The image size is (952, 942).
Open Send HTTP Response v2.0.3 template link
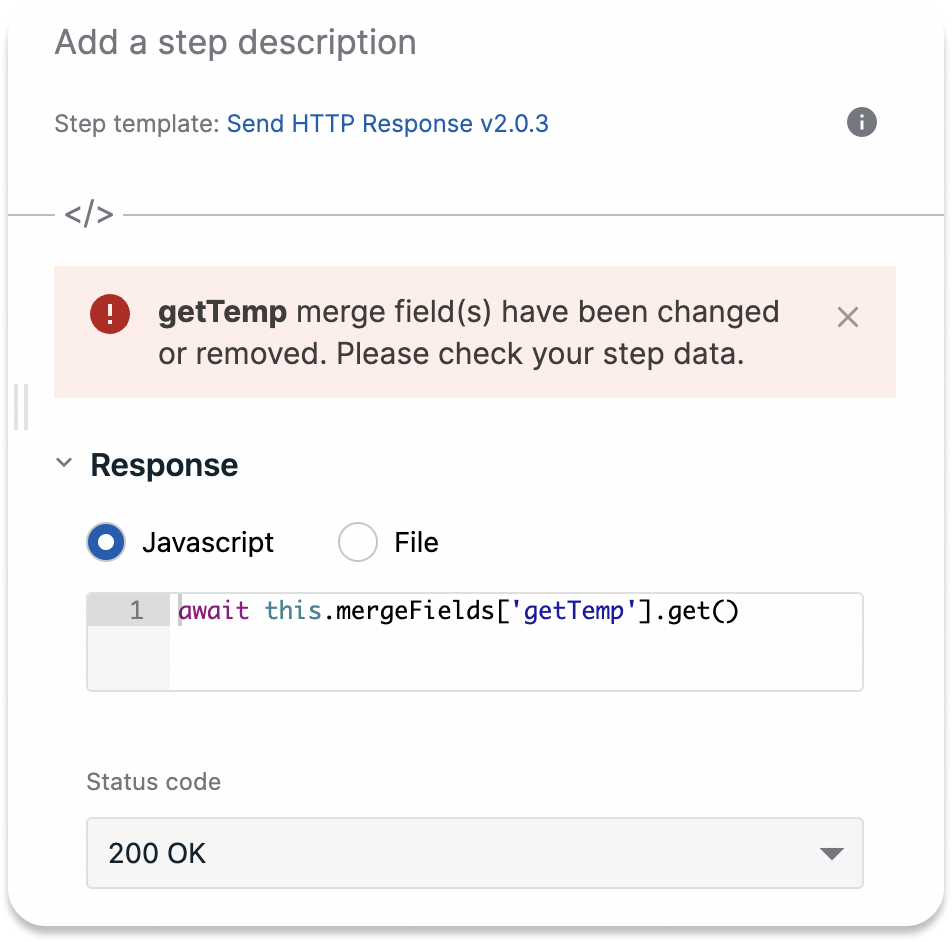pos(388,124)
